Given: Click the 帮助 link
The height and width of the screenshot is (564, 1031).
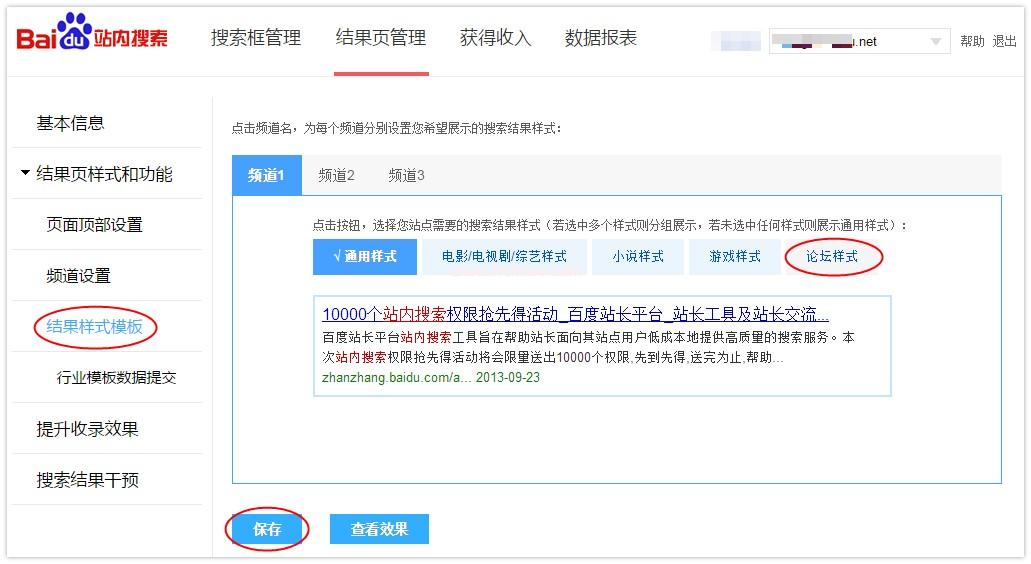Looking at the screenshot, I should pyautogui.click(x=972, y=41).
